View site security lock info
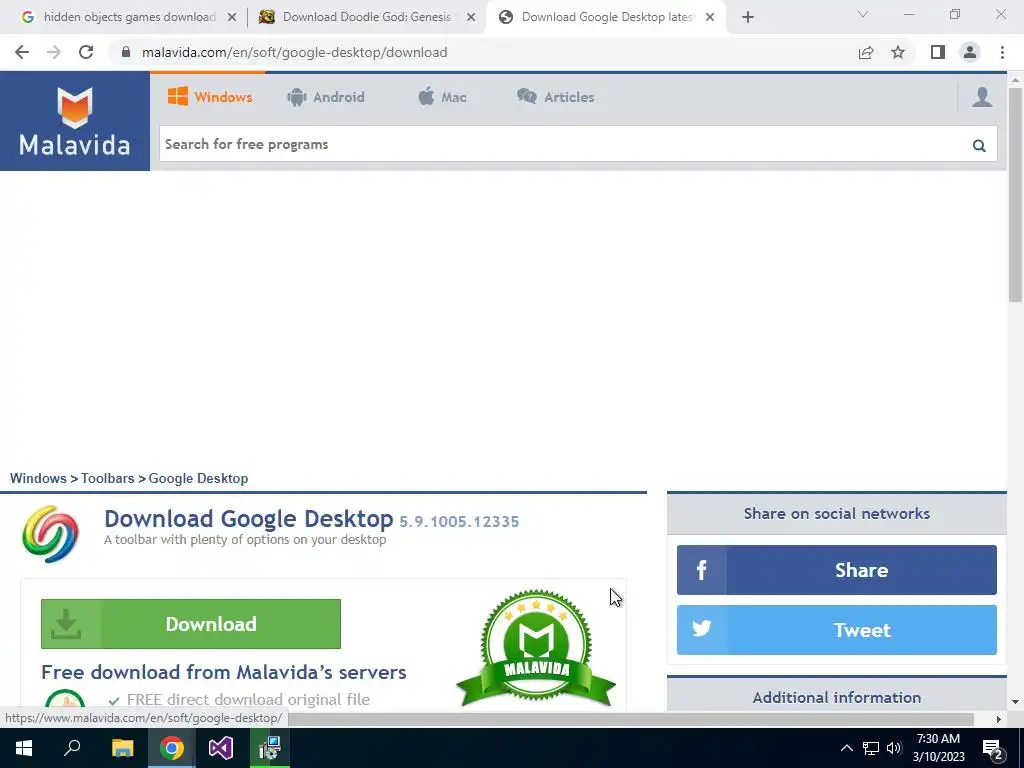 coord(126,52)
